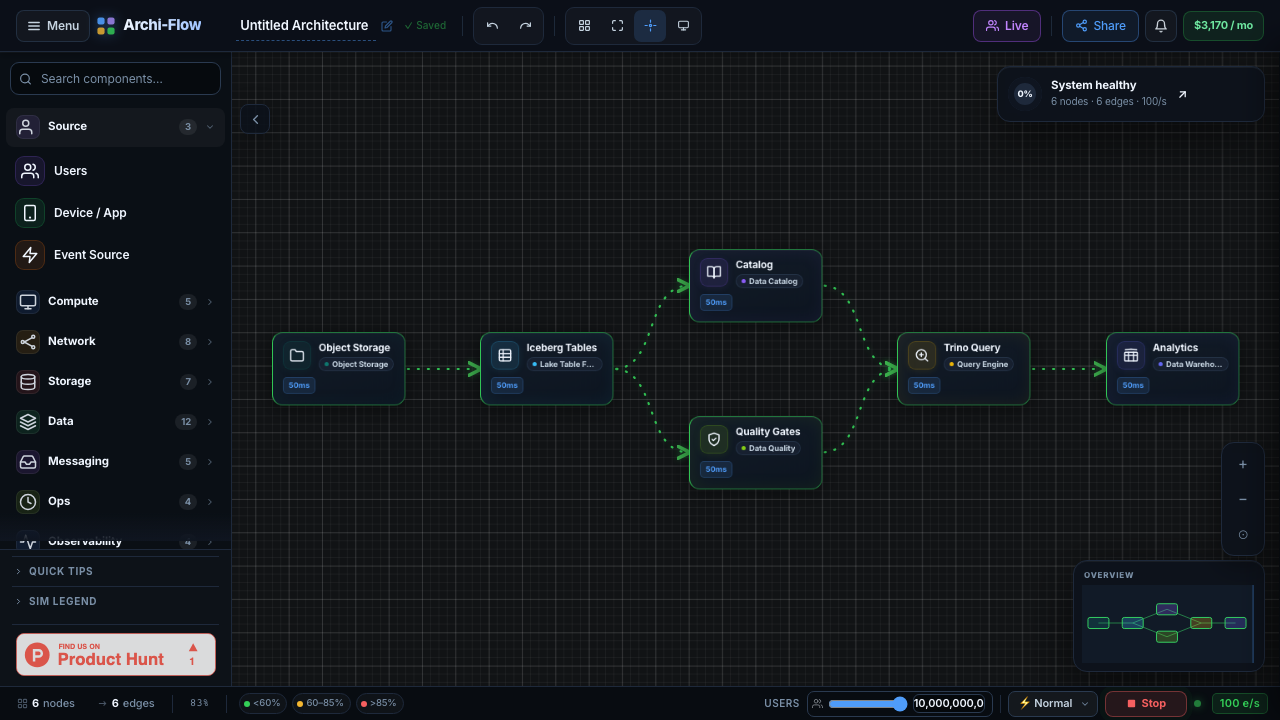This screenshot has height=720, width=1280.
Task: Click the Catalog node 50ms badge
Action: [716, 303]
